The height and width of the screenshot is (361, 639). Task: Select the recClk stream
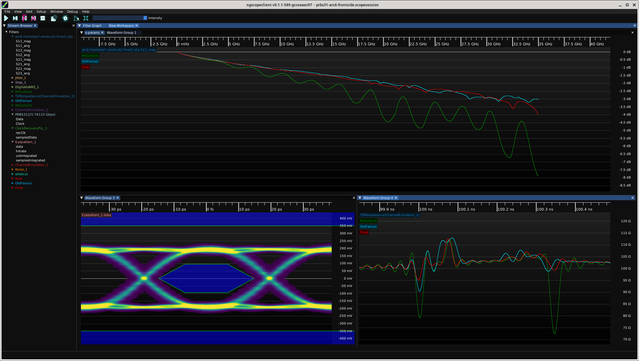click(x=21, y=133)
